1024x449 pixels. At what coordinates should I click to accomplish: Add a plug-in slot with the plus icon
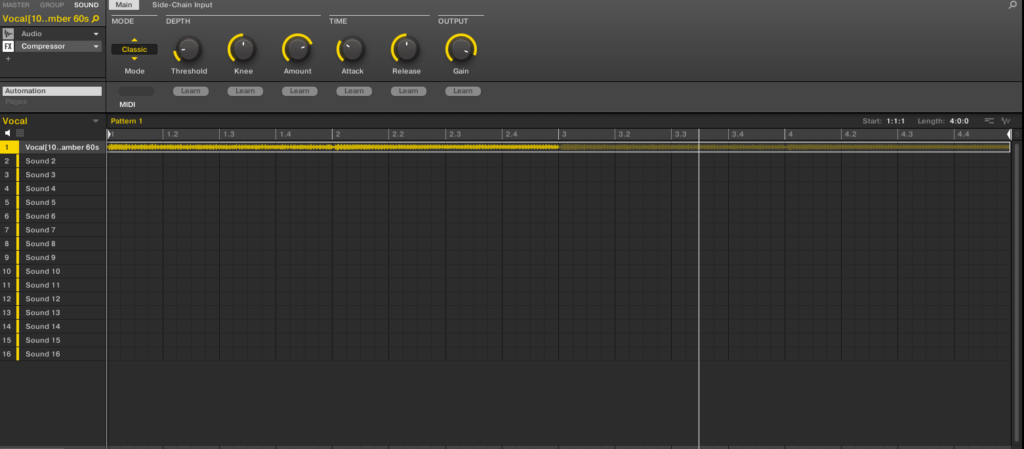8,59
